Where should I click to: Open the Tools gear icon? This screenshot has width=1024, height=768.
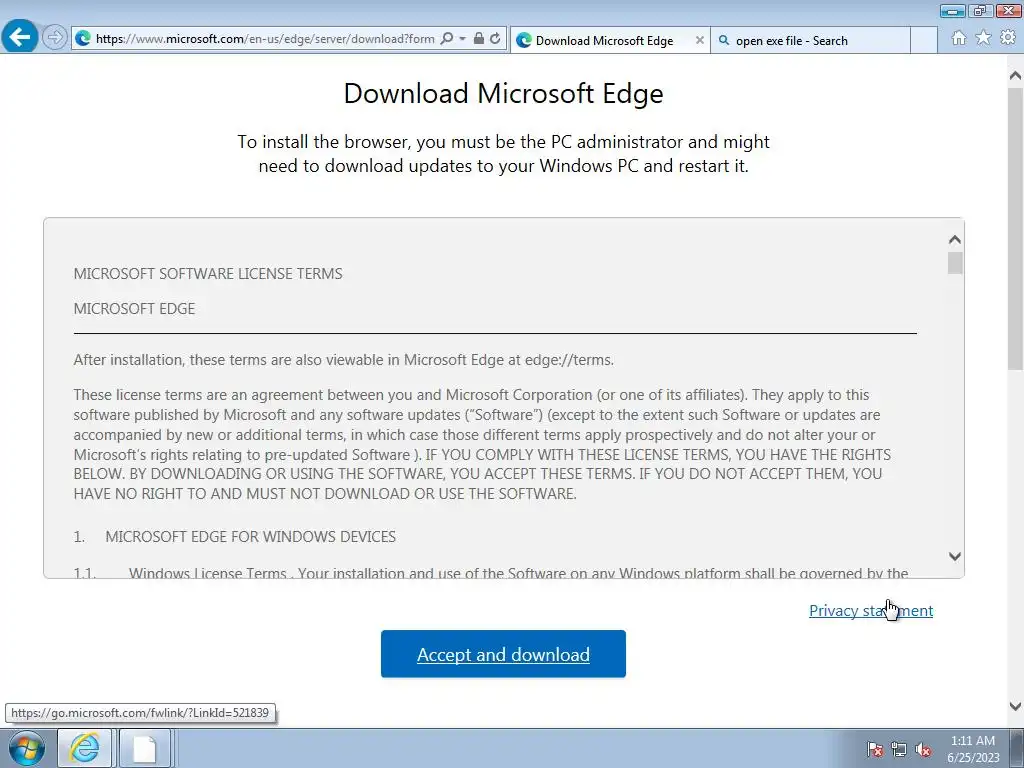pos(1008,38)
